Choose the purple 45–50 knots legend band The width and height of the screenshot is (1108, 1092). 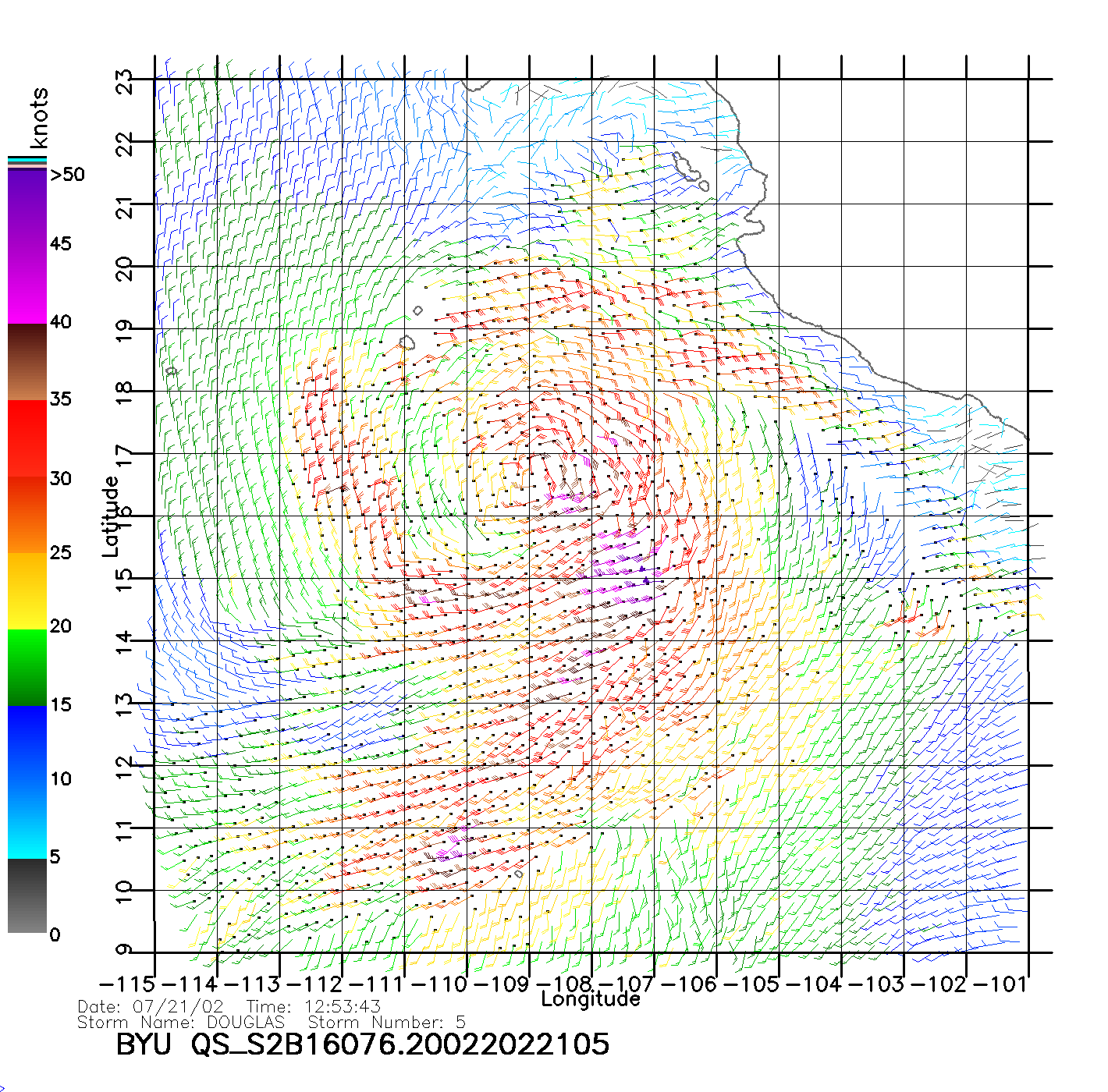pos(27,208)
